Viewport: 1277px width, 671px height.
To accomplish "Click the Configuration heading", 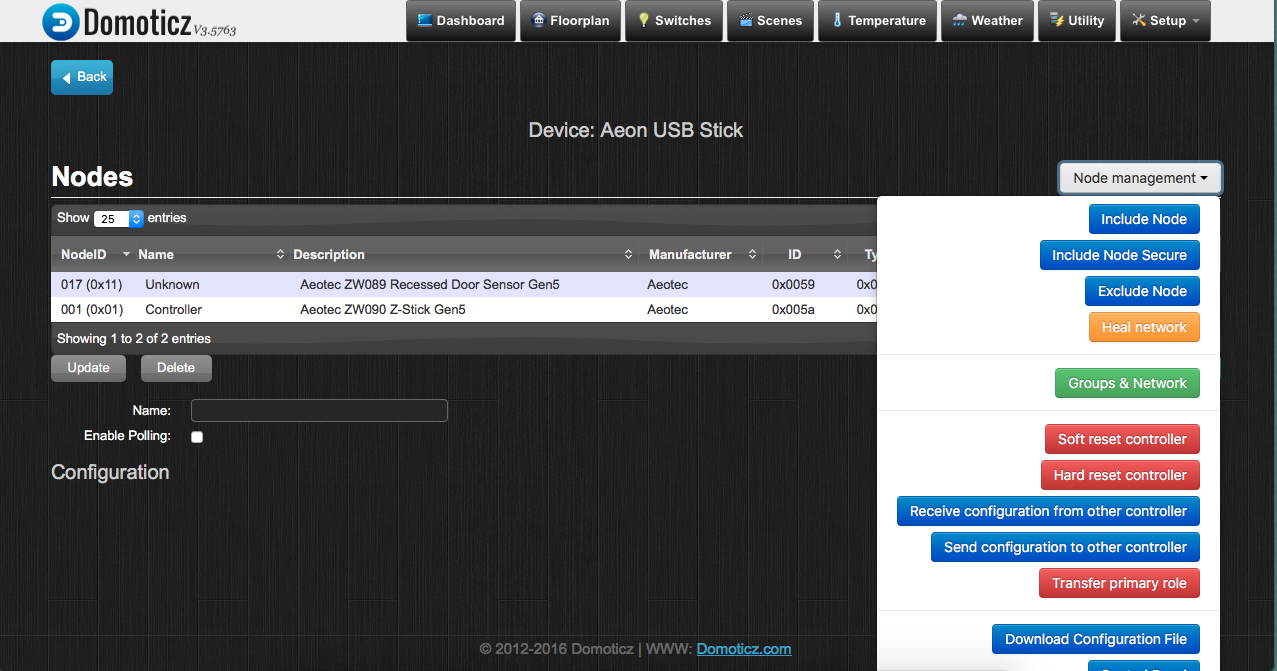I will coord(110,472).
